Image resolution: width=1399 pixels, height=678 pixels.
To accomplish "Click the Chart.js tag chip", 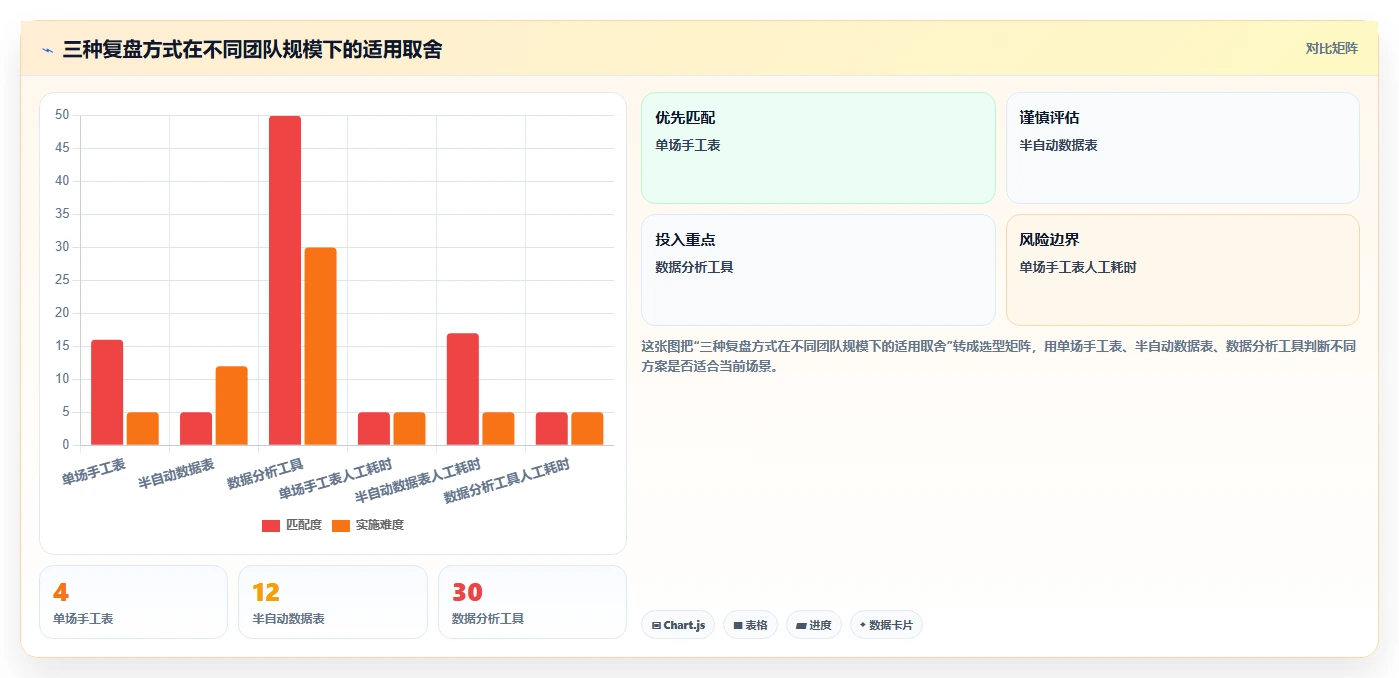I will [x=678, y=625].
